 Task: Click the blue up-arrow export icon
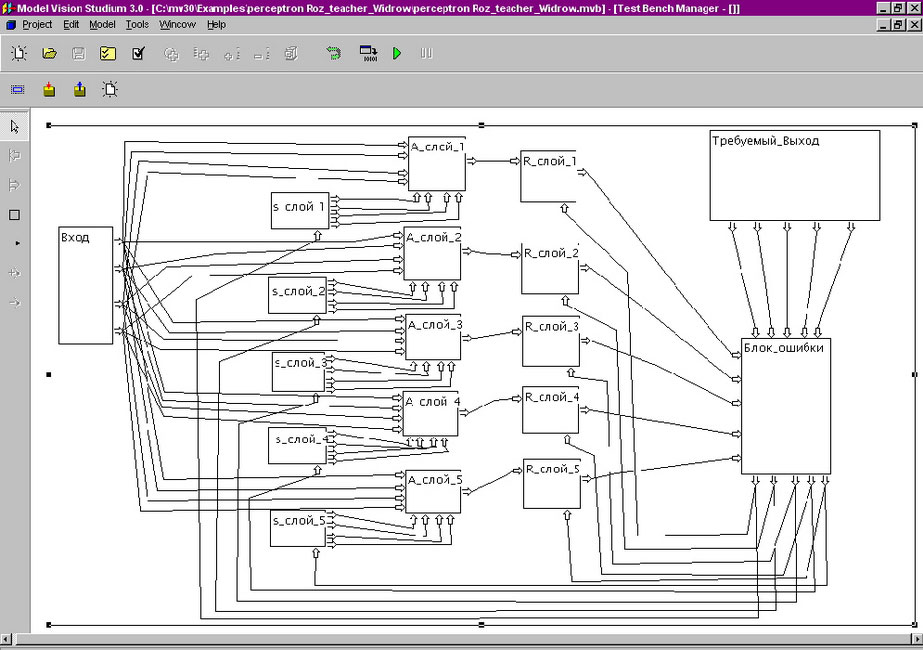tap(79, 90)
